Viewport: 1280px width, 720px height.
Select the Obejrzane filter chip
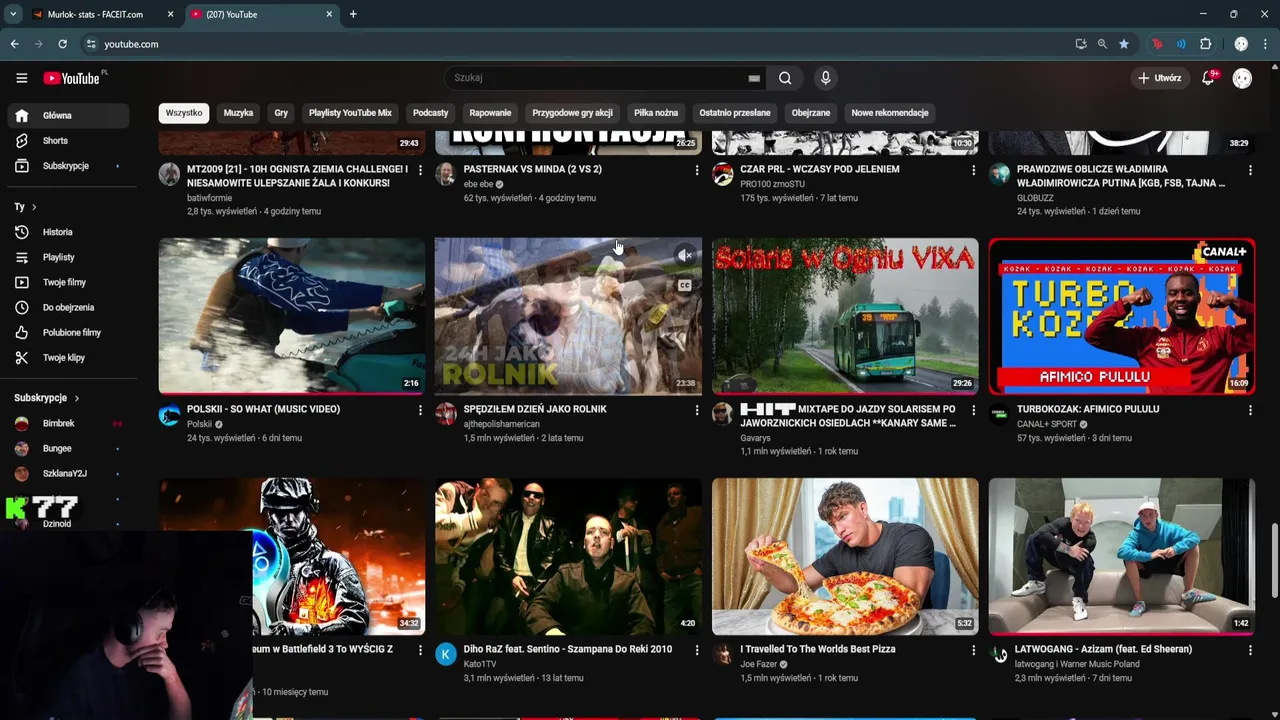tap(811, 113)
